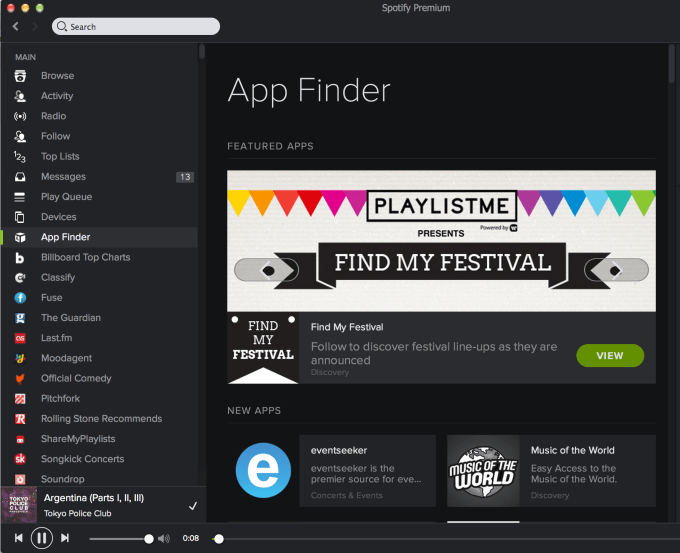680x553 pixels.
Task: Mute audio with the speaker icon
Action: [164, 539]
